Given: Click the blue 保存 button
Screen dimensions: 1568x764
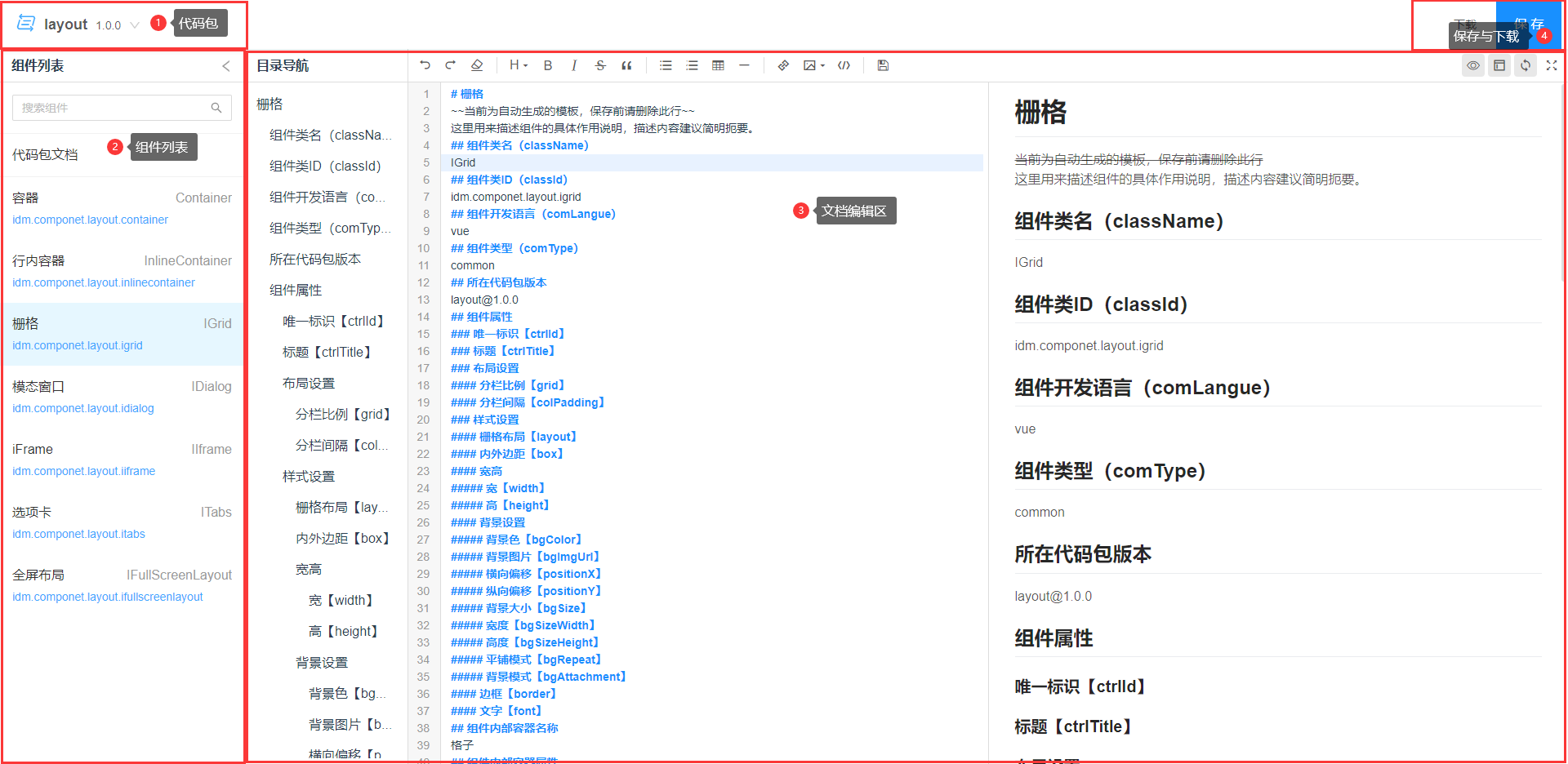Looking at the screenshot, I should (1529, 24).
